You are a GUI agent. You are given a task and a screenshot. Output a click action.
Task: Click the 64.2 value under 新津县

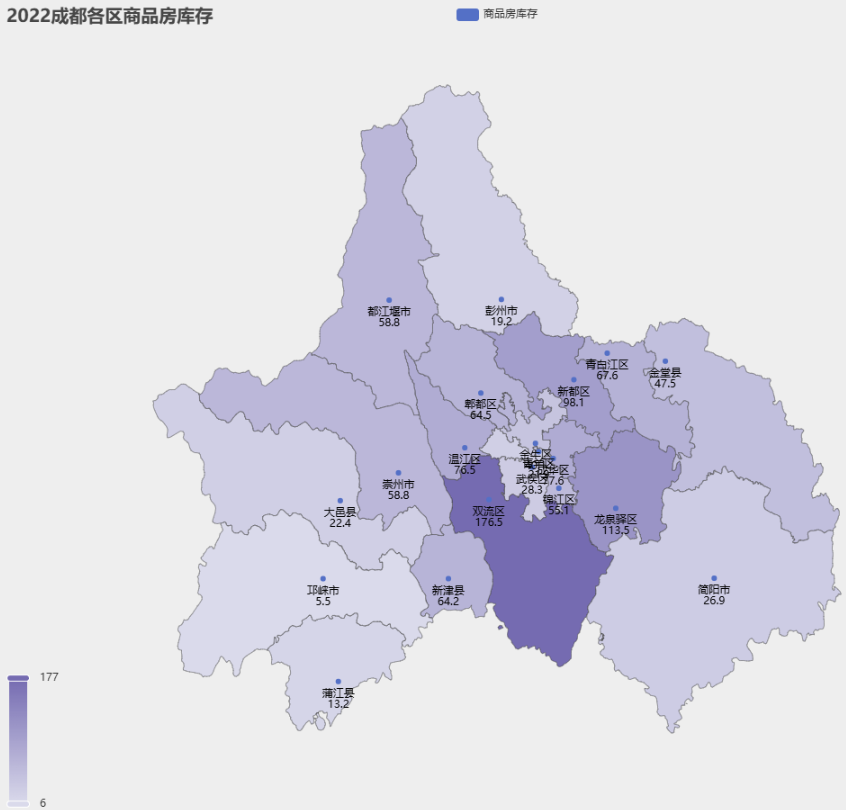pyautogui.click(x=448, y=601)
